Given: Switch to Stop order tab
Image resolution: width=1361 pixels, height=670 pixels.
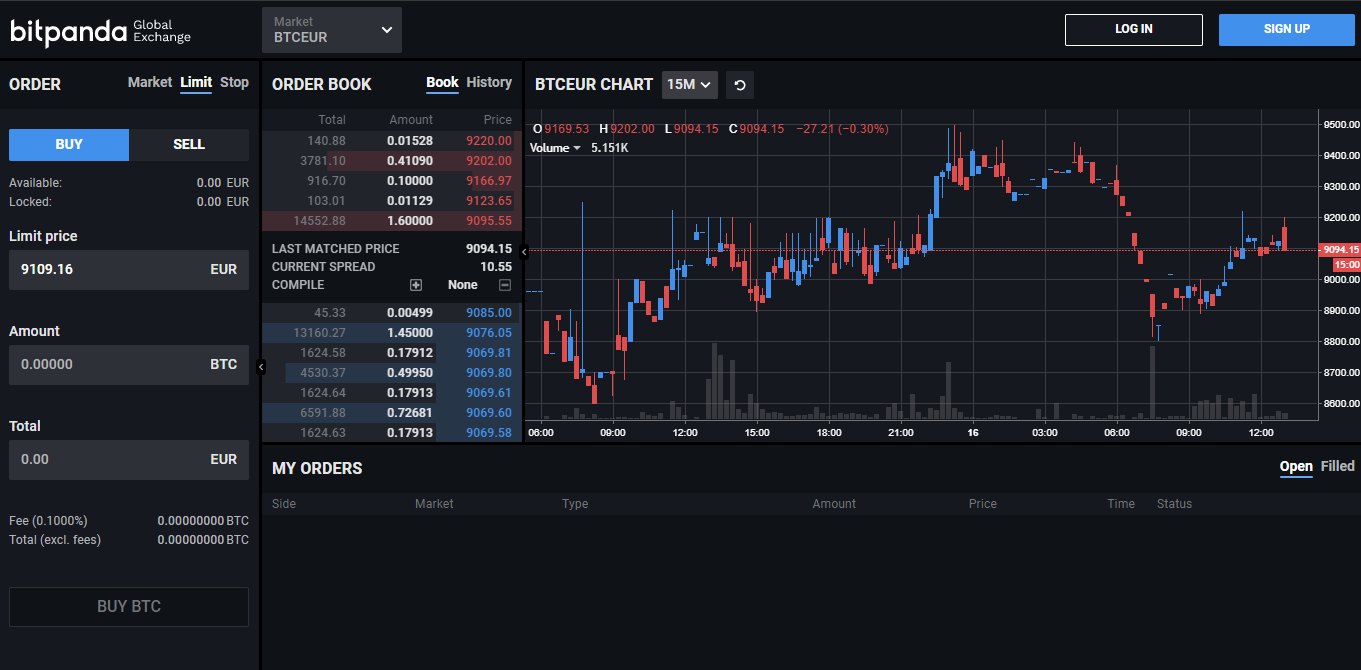Looking at the screenshot, I should coord(234,83).
